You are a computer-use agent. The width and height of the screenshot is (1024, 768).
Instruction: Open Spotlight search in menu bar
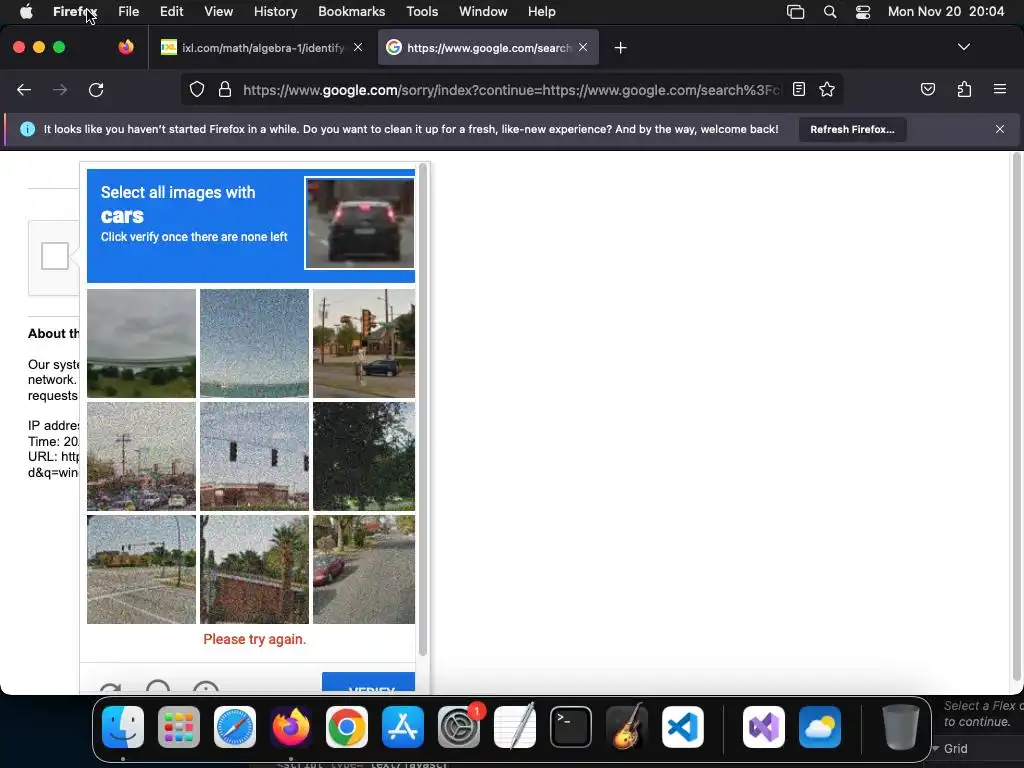click(x=829, y=12)
